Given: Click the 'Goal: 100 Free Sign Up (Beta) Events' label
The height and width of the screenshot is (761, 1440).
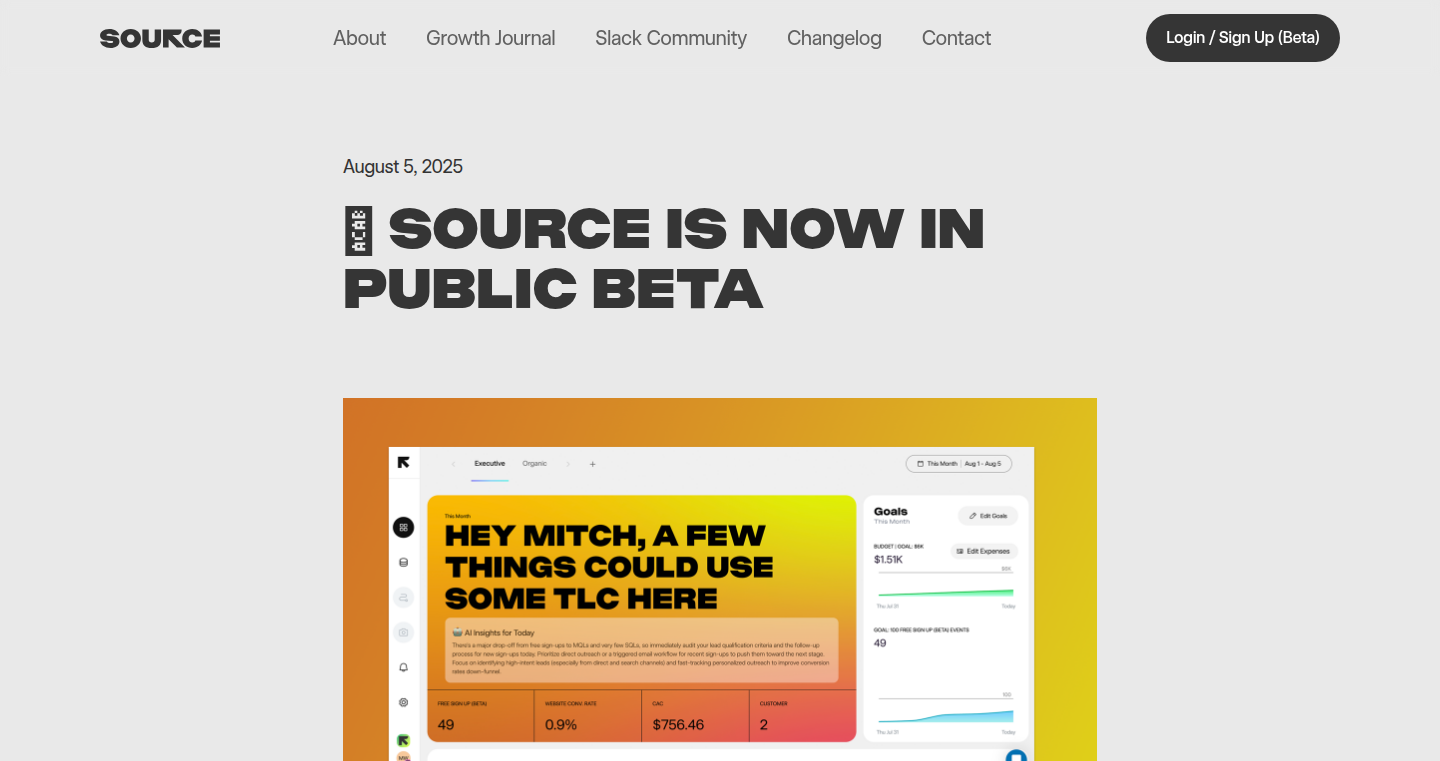Looking at the screenshot, I should (x=922, y=630).
